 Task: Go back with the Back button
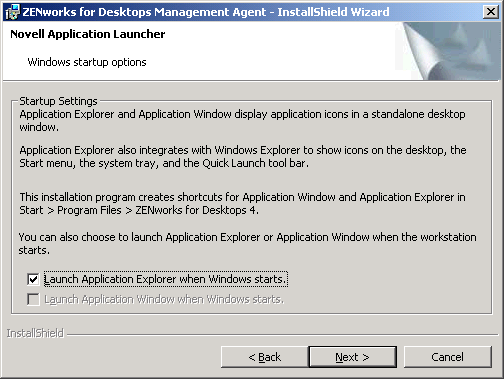pos(265,357)
